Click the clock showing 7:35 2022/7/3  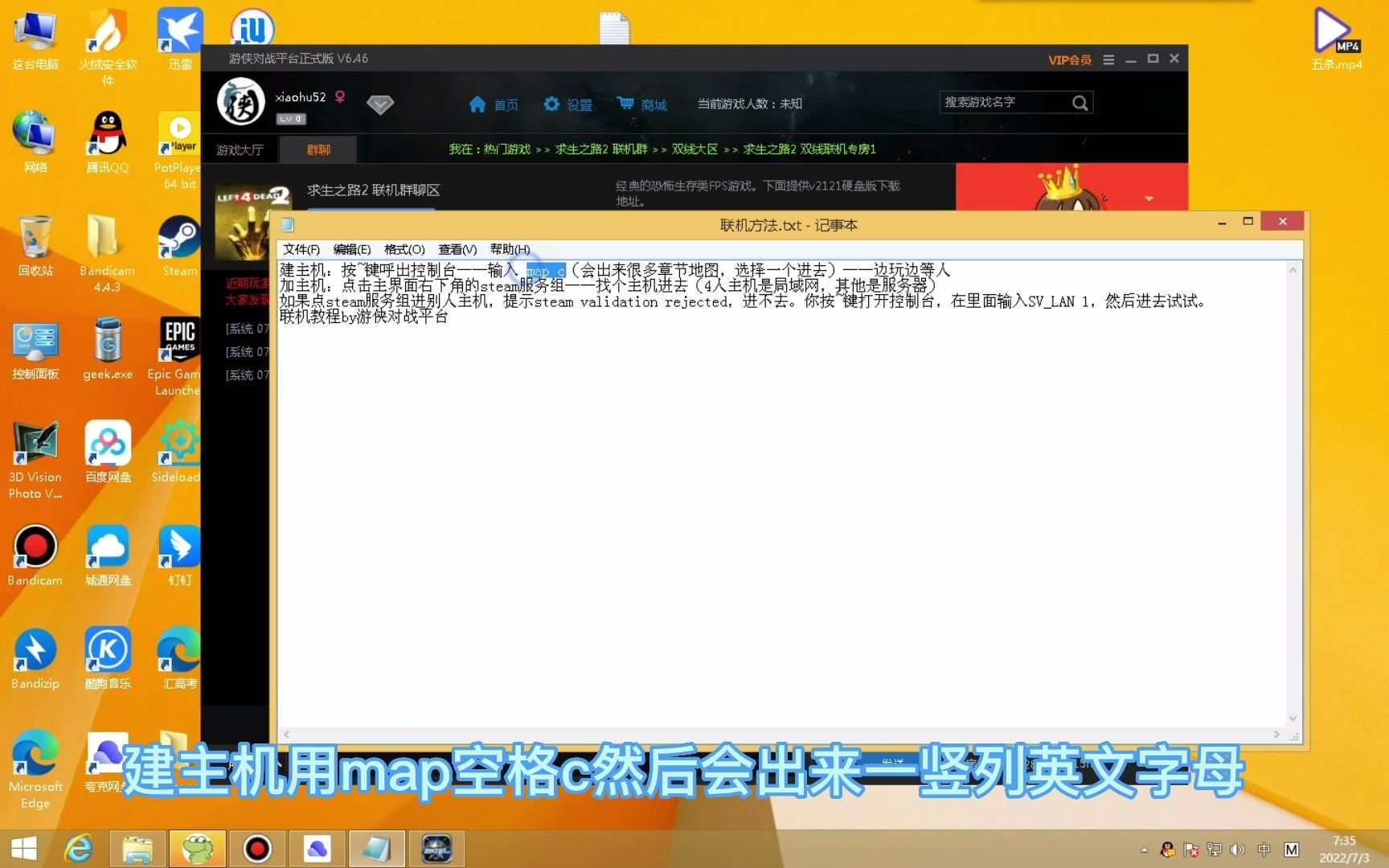click(x=1344, y=850)
